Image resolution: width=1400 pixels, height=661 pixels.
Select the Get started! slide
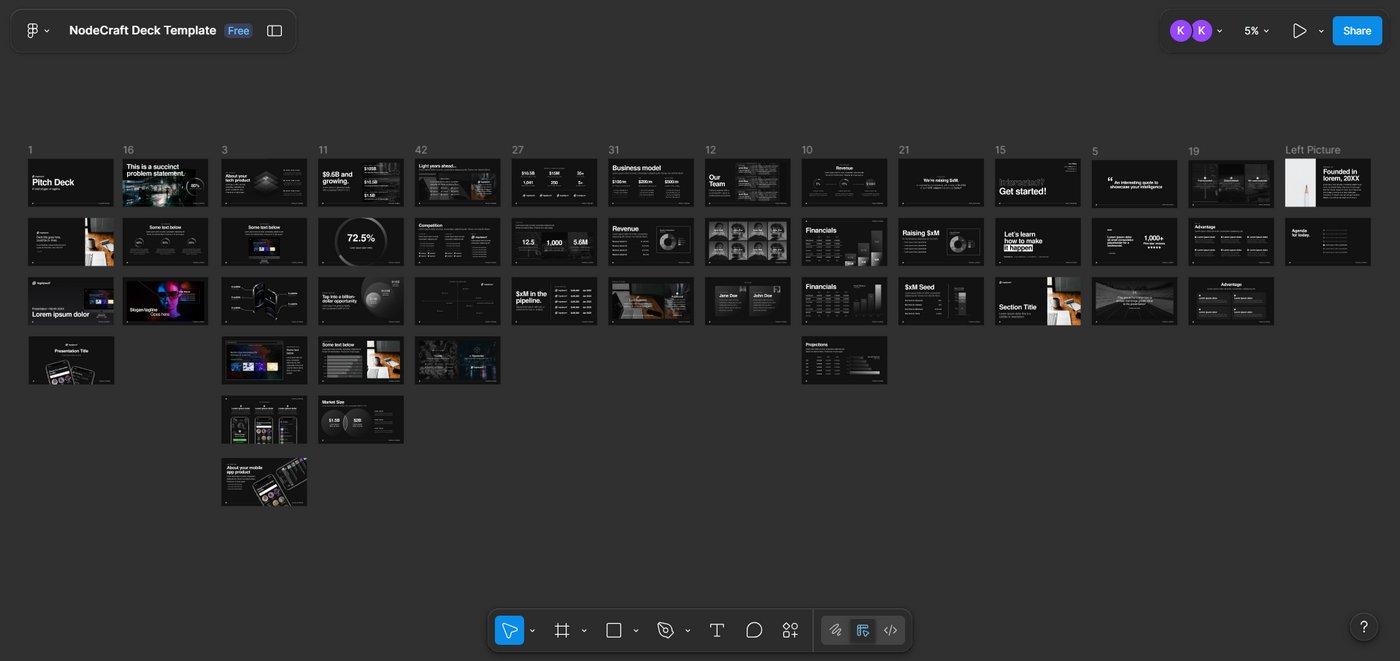click(1038, 183)
